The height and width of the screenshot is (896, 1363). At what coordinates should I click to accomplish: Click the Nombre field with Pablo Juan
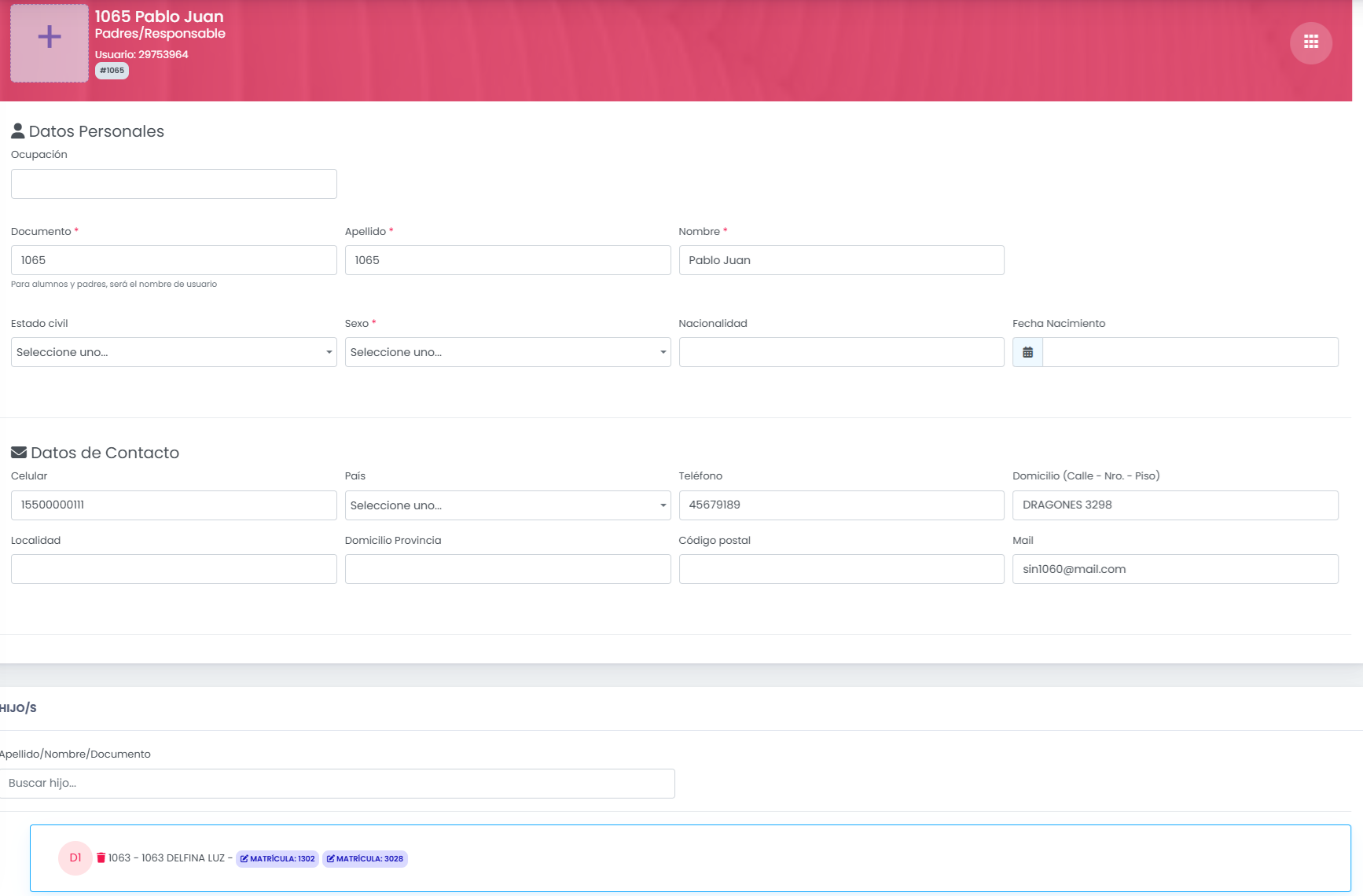coord(841,260)
